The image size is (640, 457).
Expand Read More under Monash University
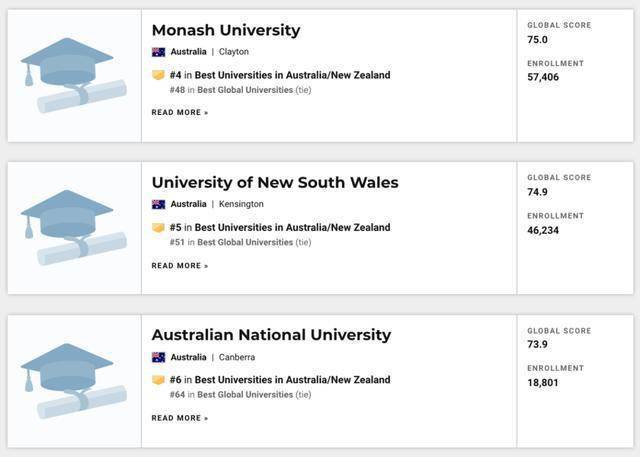click(180, 113)
